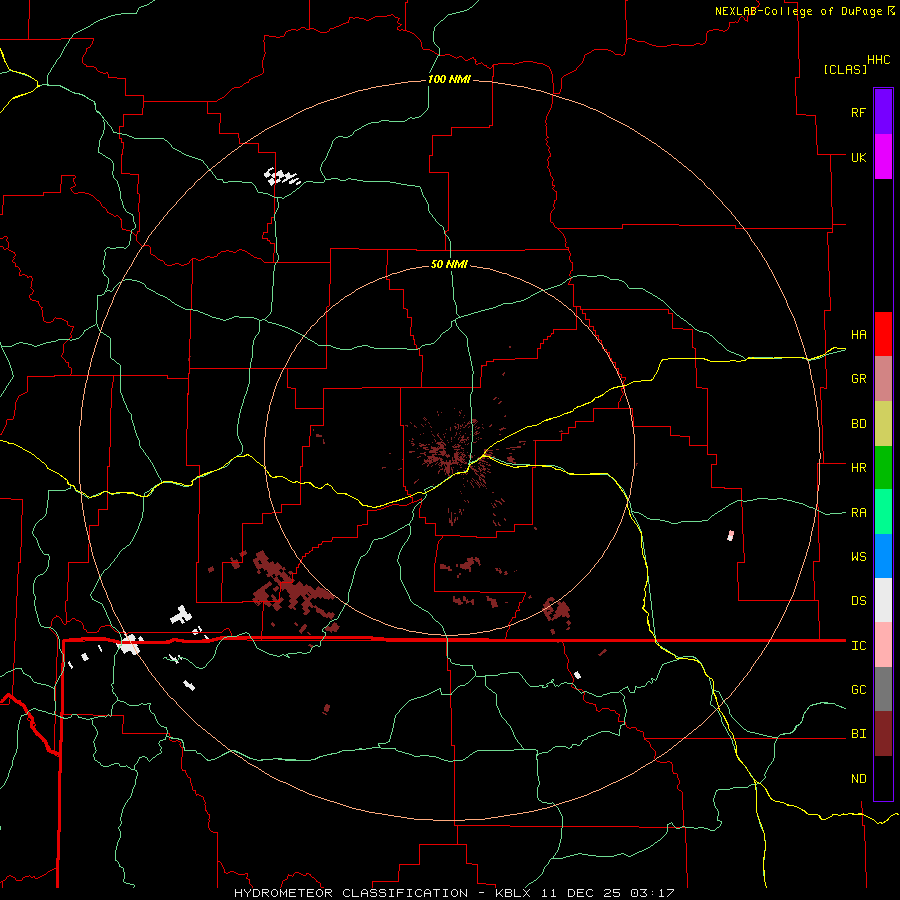900x900 pixels.
Task: Pick the RA light-green legend color
Action: 883,512
